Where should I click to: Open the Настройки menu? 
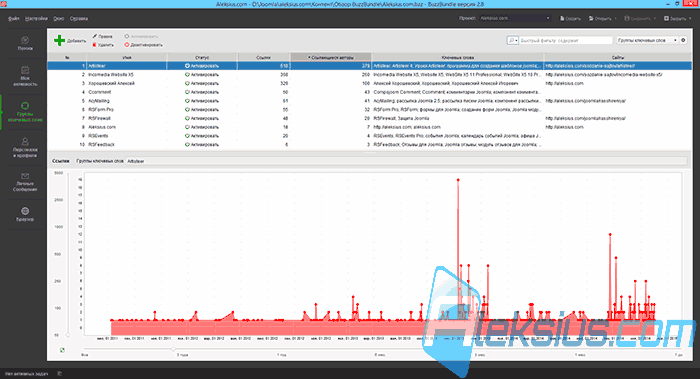pyautogui.click(x=36, y=18)
